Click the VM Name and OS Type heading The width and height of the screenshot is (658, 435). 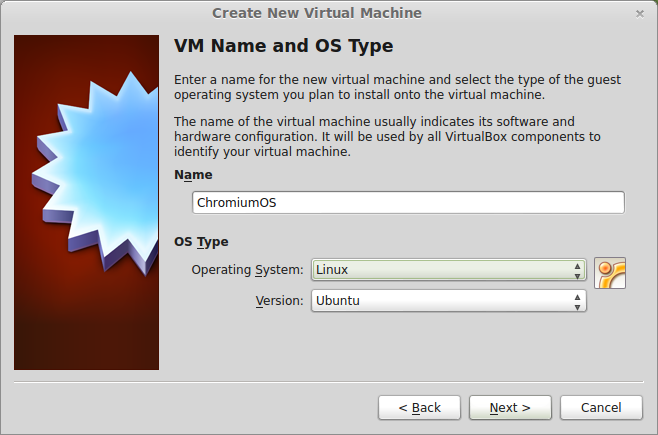(x=284, y=47)
